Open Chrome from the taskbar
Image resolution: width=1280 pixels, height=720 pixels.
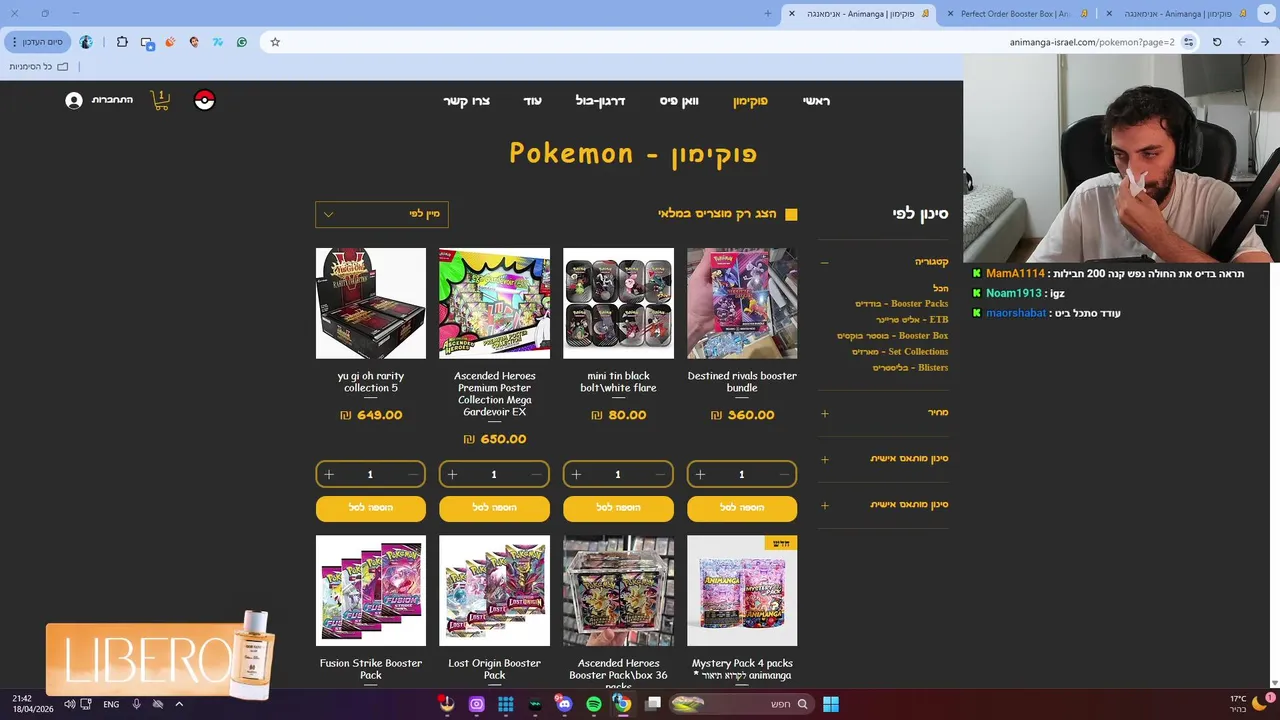[623, 704]
